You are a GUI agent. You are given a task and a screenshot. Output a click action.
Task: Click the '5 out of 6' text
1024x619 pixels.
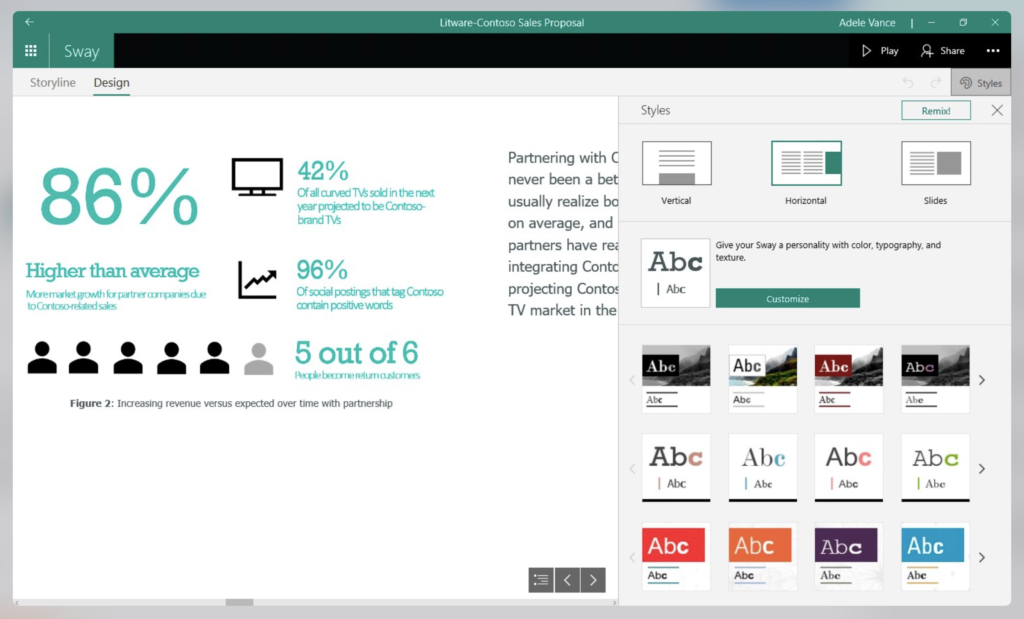pyautogui.click(x=357, y=353)
